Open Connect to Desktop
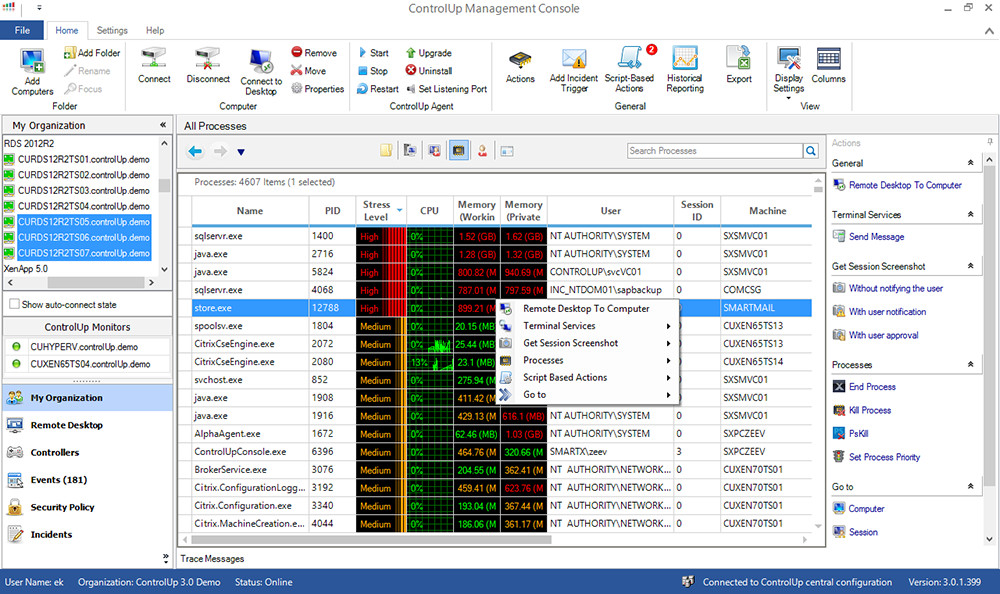Screen dimensions: 1000x594 (x=261, y=72)
